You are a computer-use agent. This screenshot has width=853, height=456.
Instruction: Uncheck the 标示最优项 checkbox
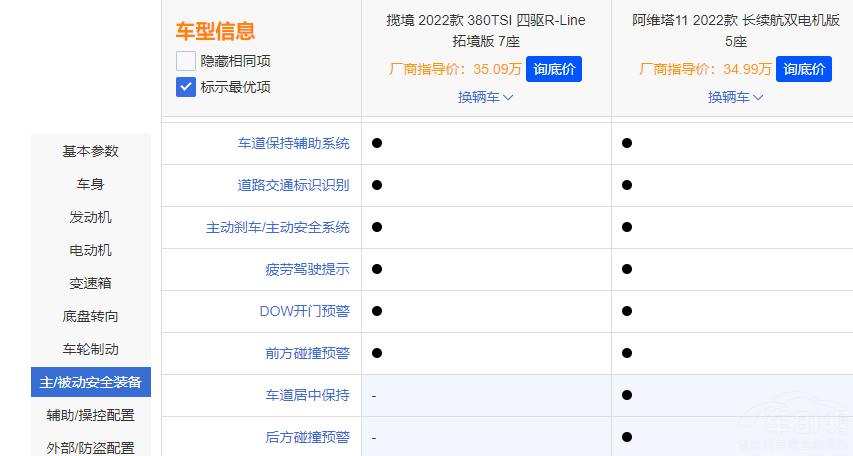(186, 87)
